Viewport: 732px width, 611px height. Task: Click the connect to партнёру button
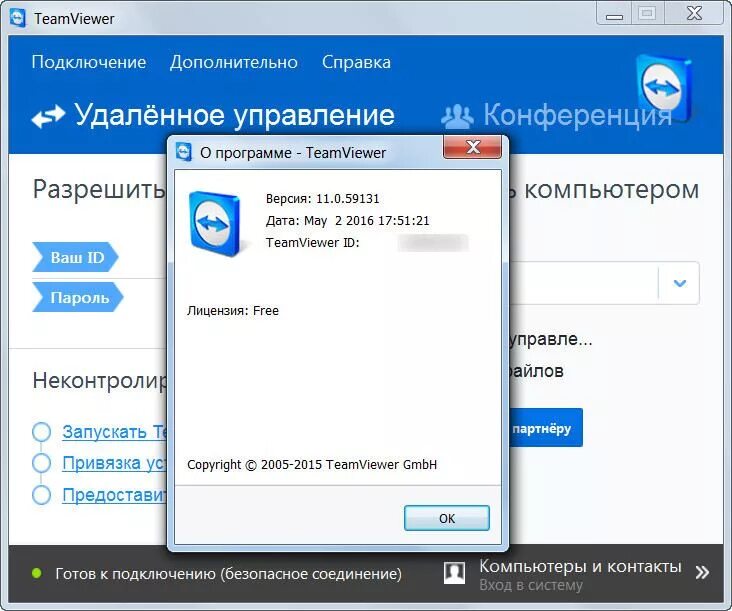546,428
